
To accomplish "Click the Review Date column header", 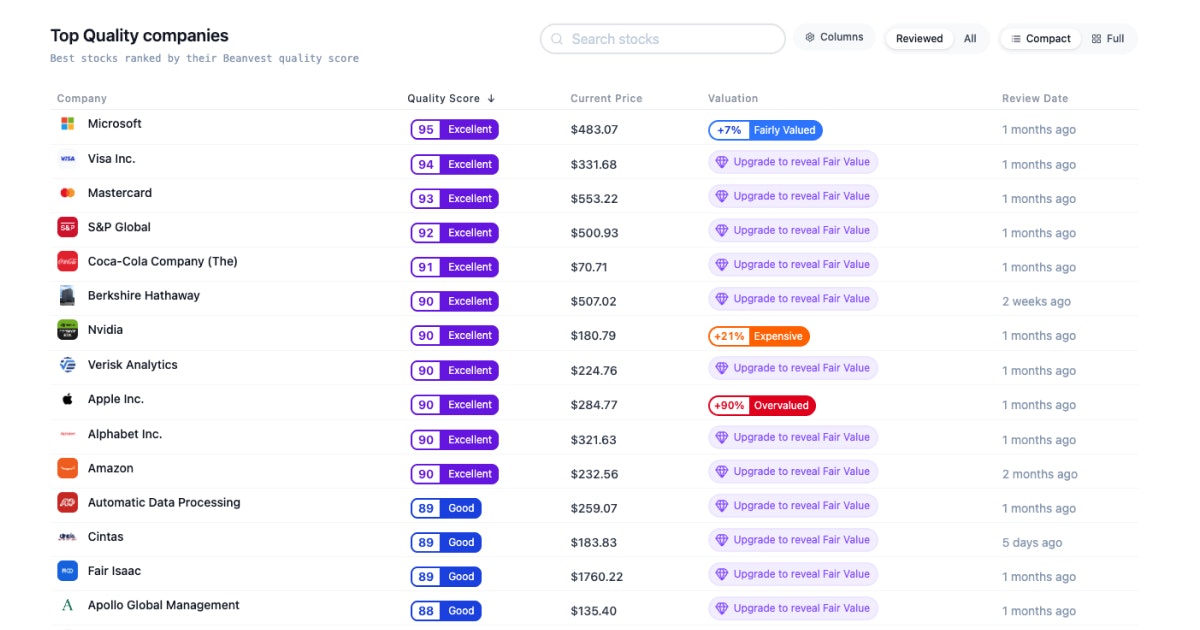I will 1035,99.
